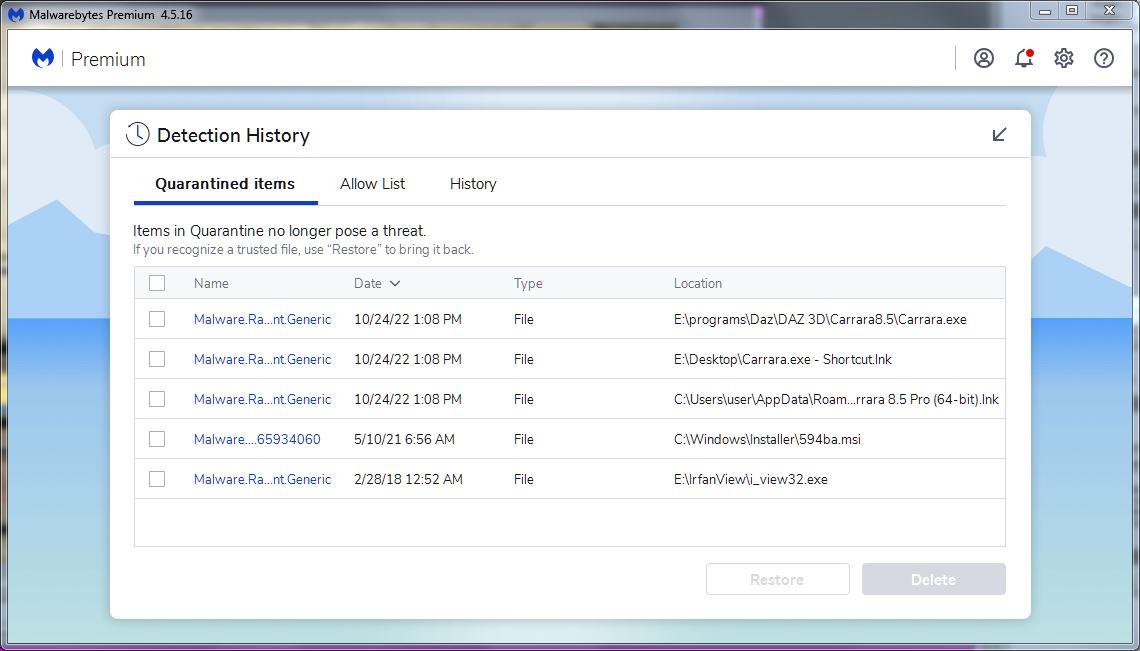
Task: Open the Help question mark icon
Action: 1104,58
